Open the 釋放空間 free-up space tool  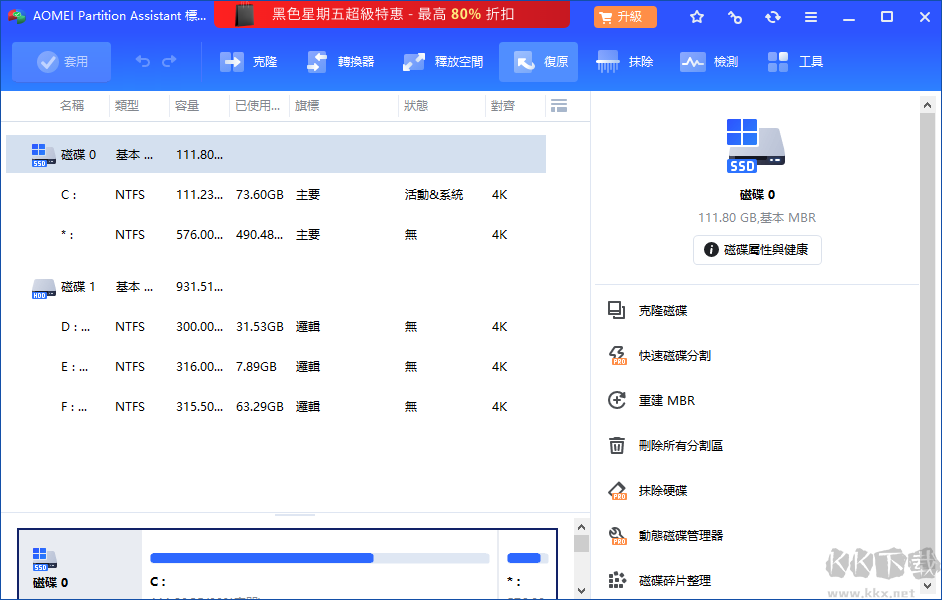(443, 62)
